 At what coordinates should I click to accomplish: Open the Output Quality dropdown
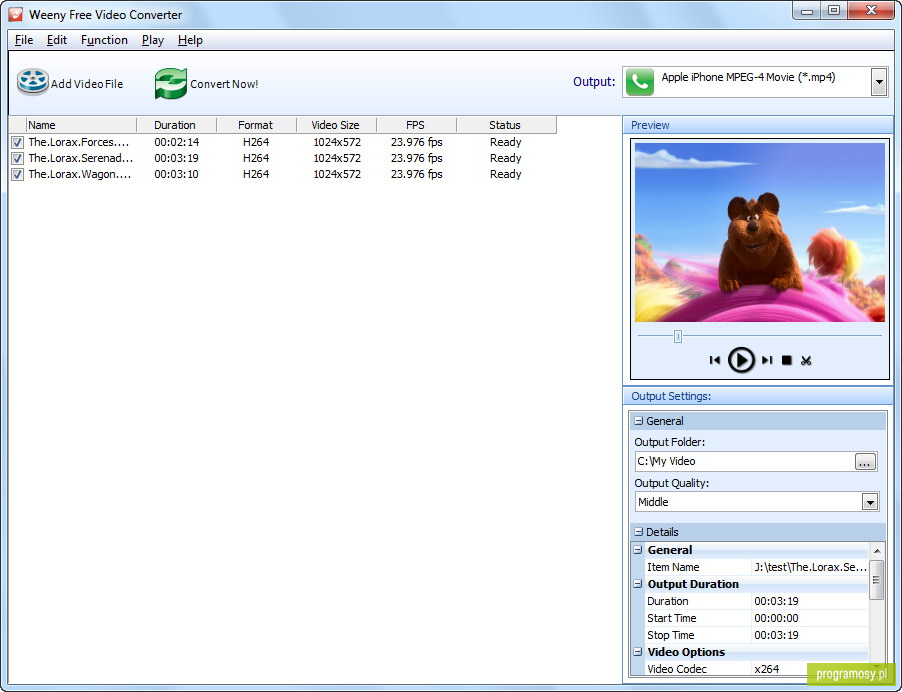869,502
